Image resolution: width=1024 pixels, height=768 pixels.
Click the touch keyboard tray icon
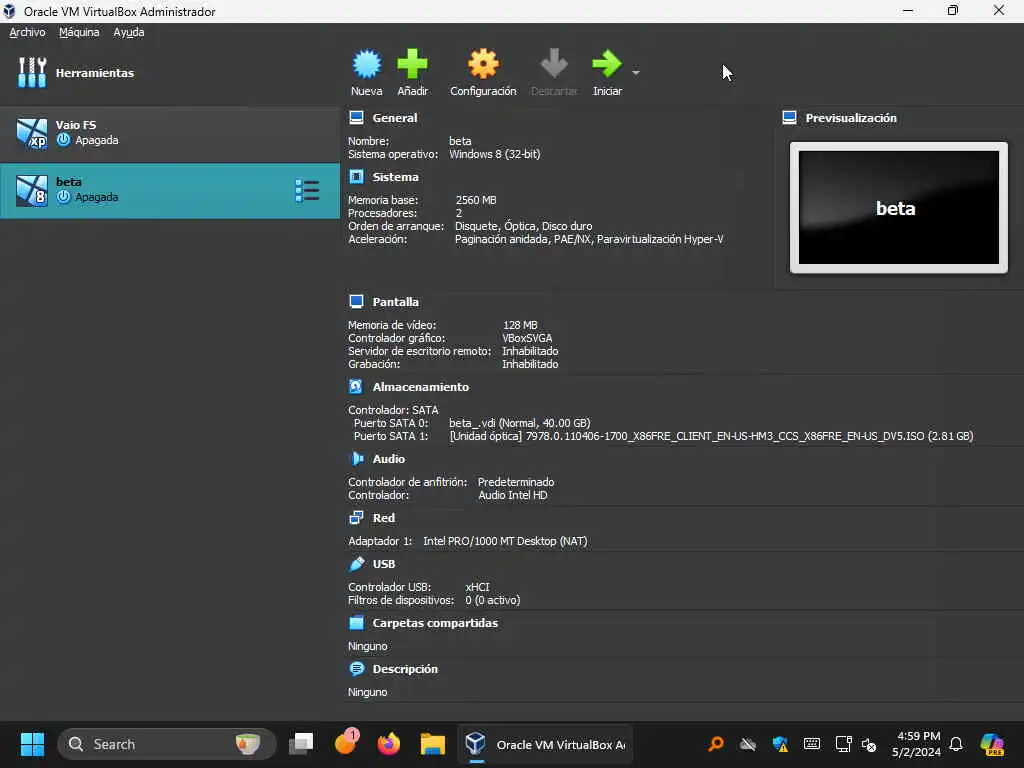point(812,744)
